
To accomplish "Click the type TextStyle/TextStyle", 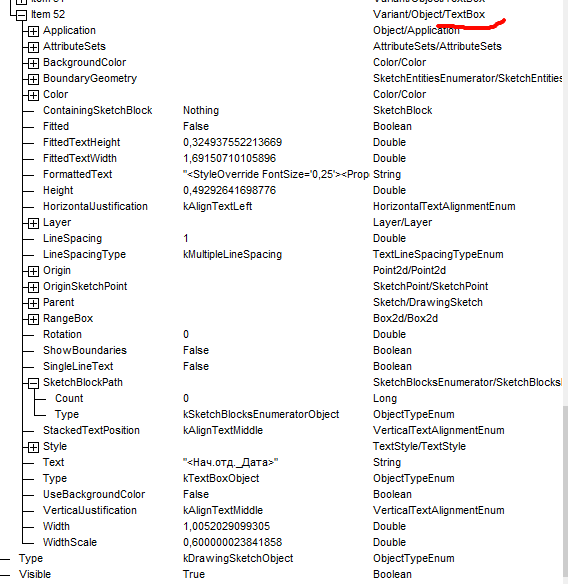I will pos(419,447).
